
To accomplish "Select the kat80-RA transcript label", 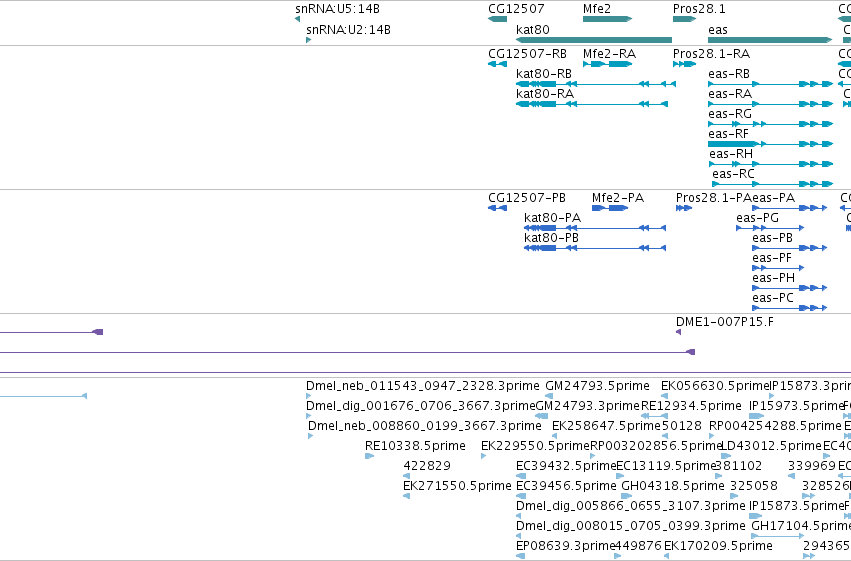I will pyautogui.click(x=545, y=93).
